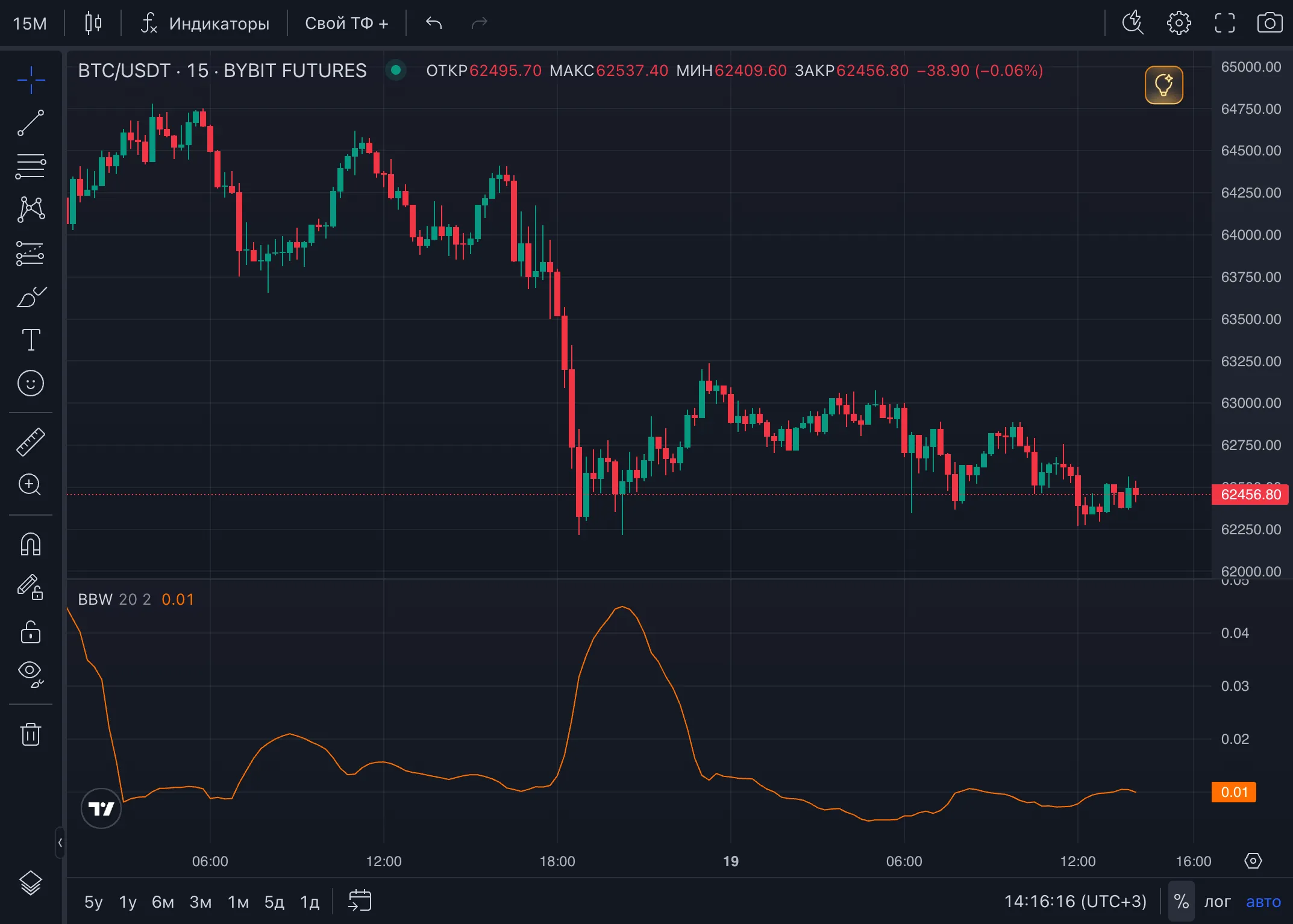Open the emoji icons tool
The height and width of the screenshot is (924, 1293).
(x=31, y=383)
